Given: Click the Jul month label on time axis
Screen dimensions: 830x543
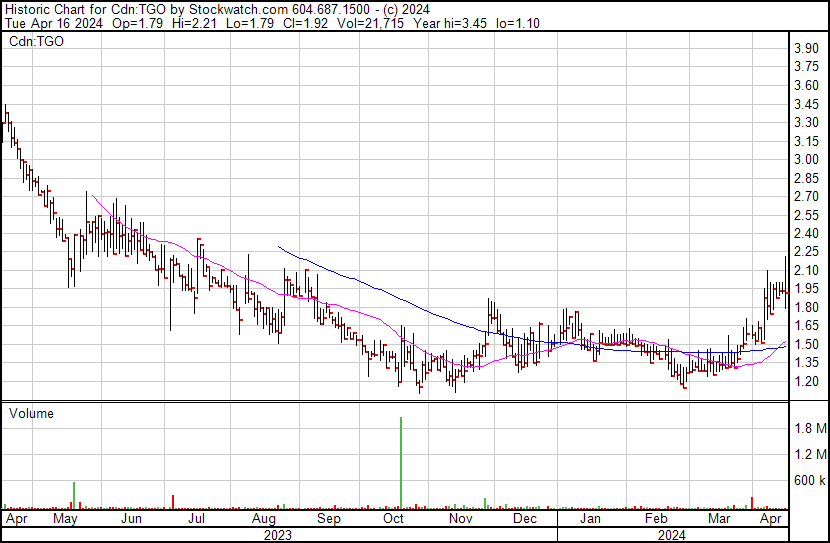Looking at the screenshot, I should click(196, 518).
